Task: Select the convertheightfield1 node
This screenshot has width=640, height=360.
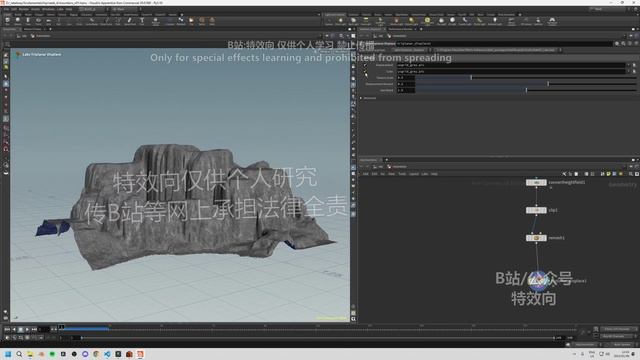Action: coord(536,182)
